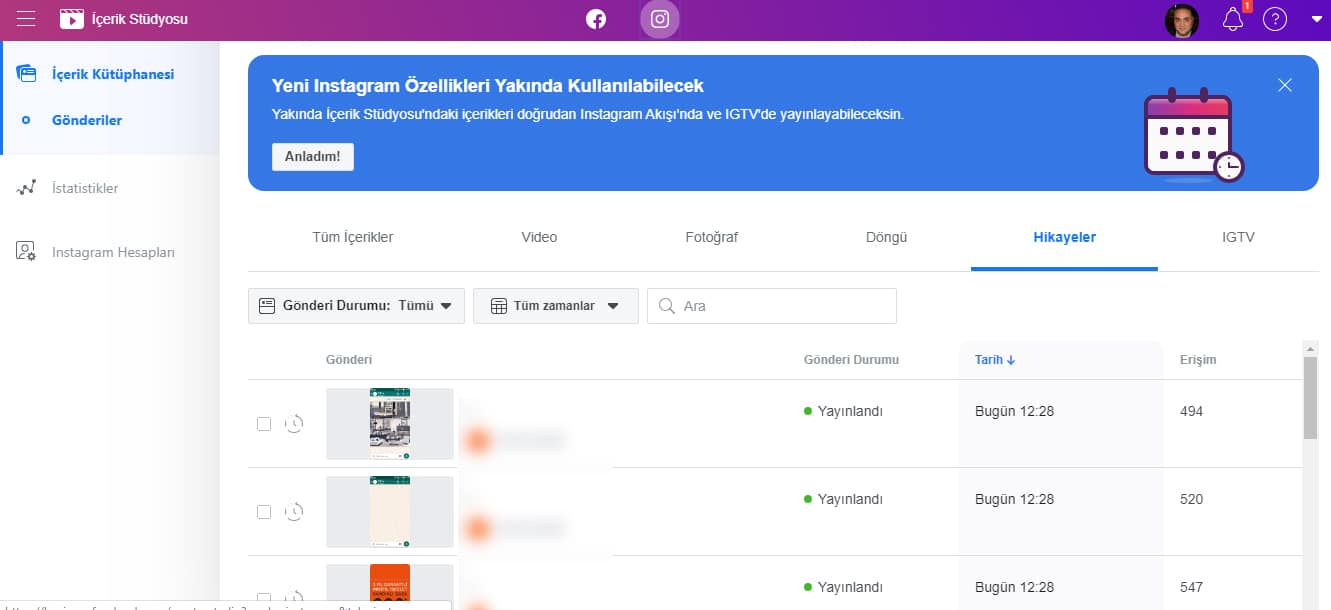Switch to the IGTV tab
The image size is (1331, 610).
click(x=1237, y=237)
